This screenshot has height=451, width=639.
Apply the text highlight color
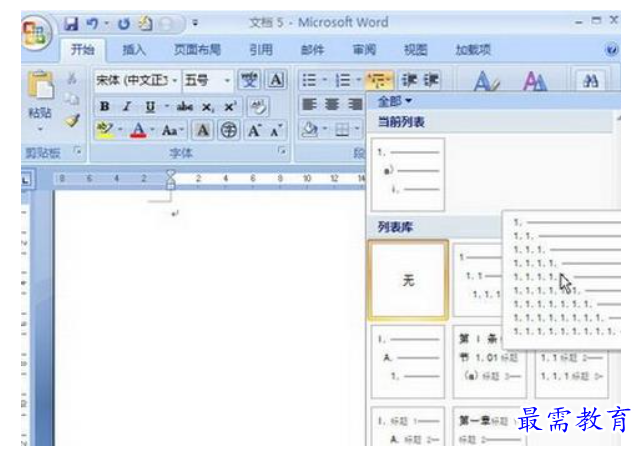(x=105, y=130)
